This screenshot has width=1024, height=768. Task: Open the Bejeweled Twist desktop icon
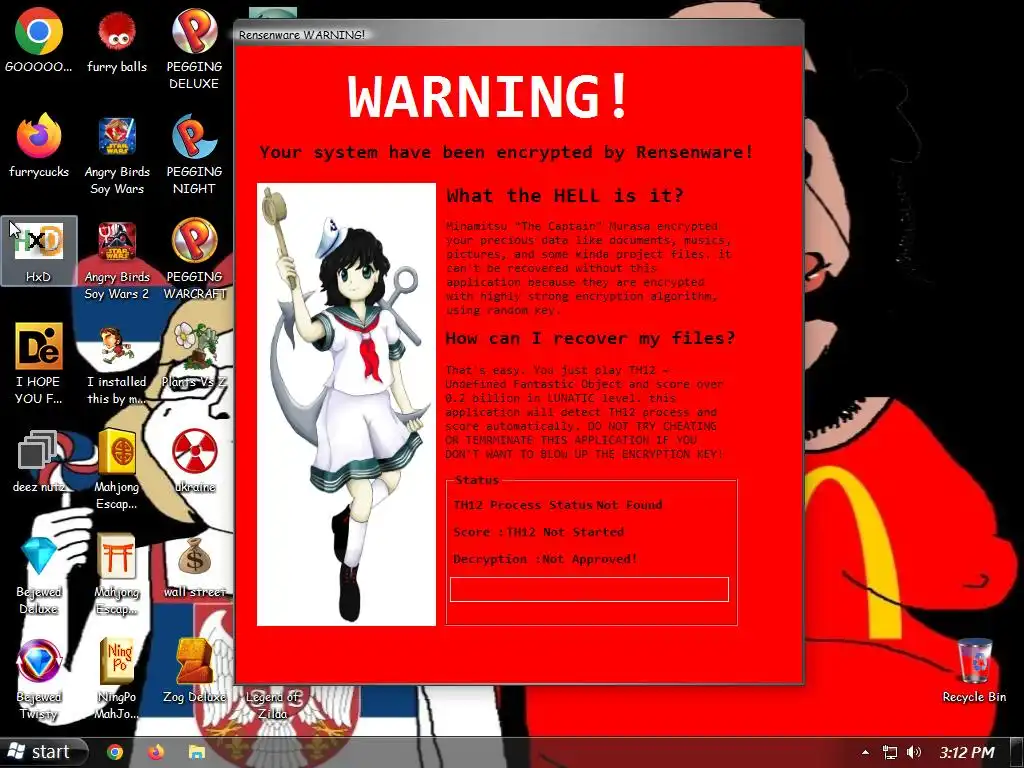click(x=39, y=680)
